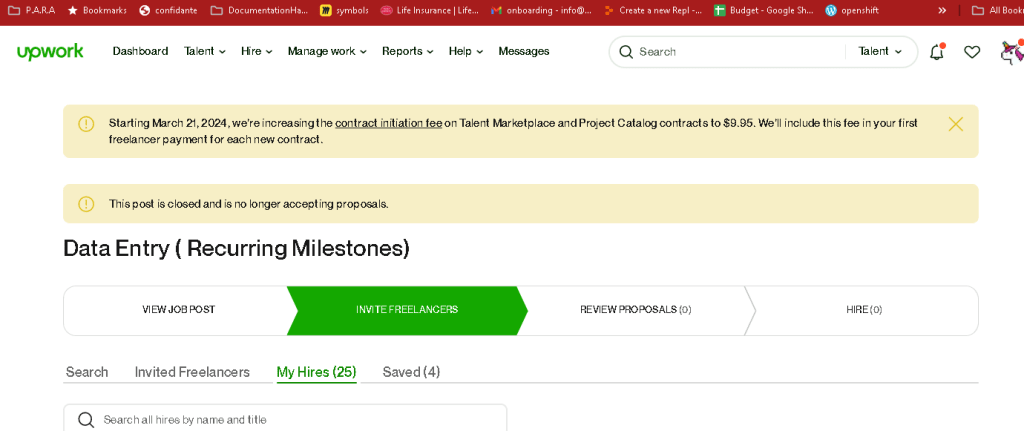Expand the Hire menu

click(256, 52)
